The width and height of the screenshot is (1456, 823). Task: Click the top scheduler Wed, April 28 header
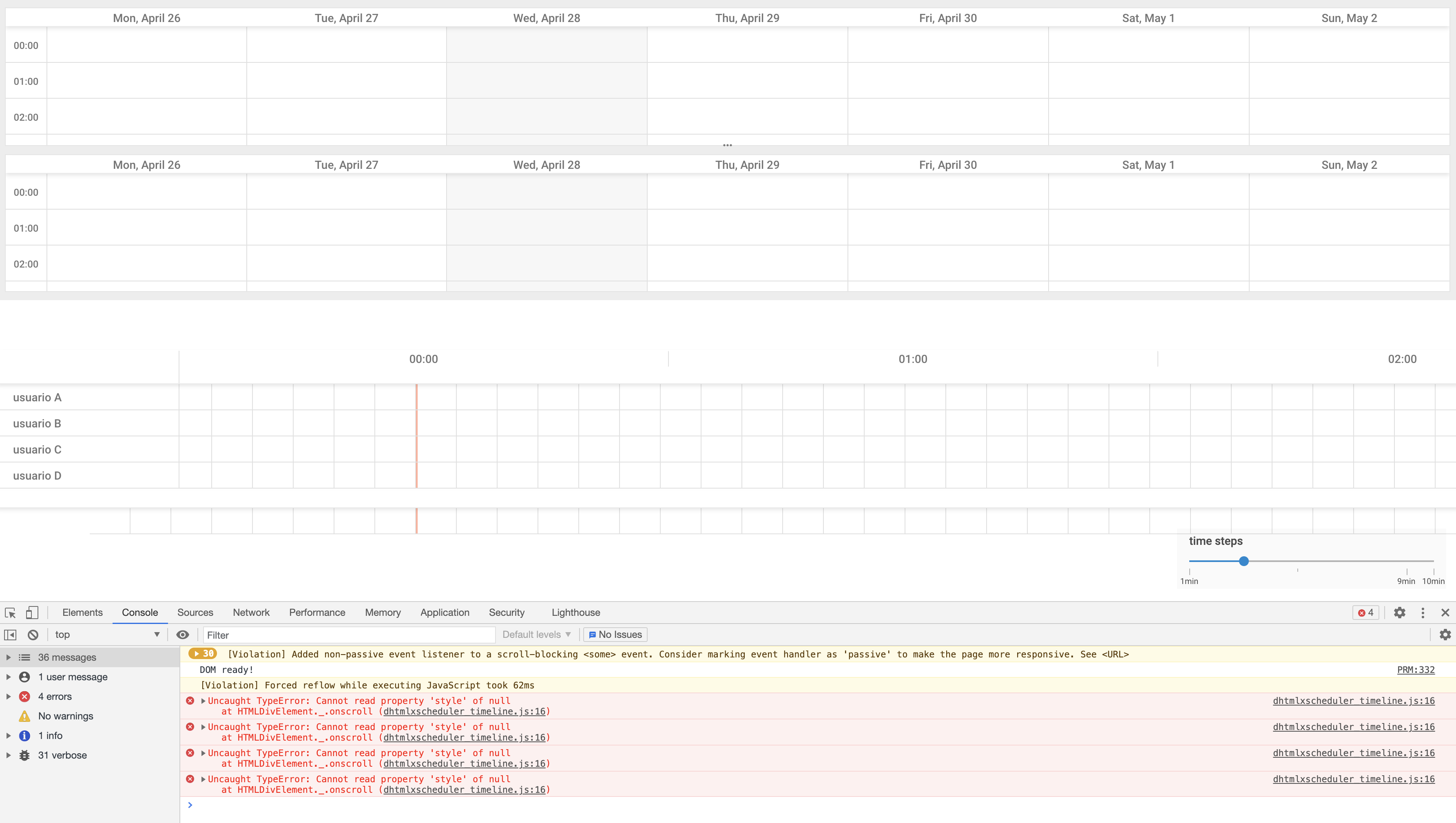click(x=547, y=18)
